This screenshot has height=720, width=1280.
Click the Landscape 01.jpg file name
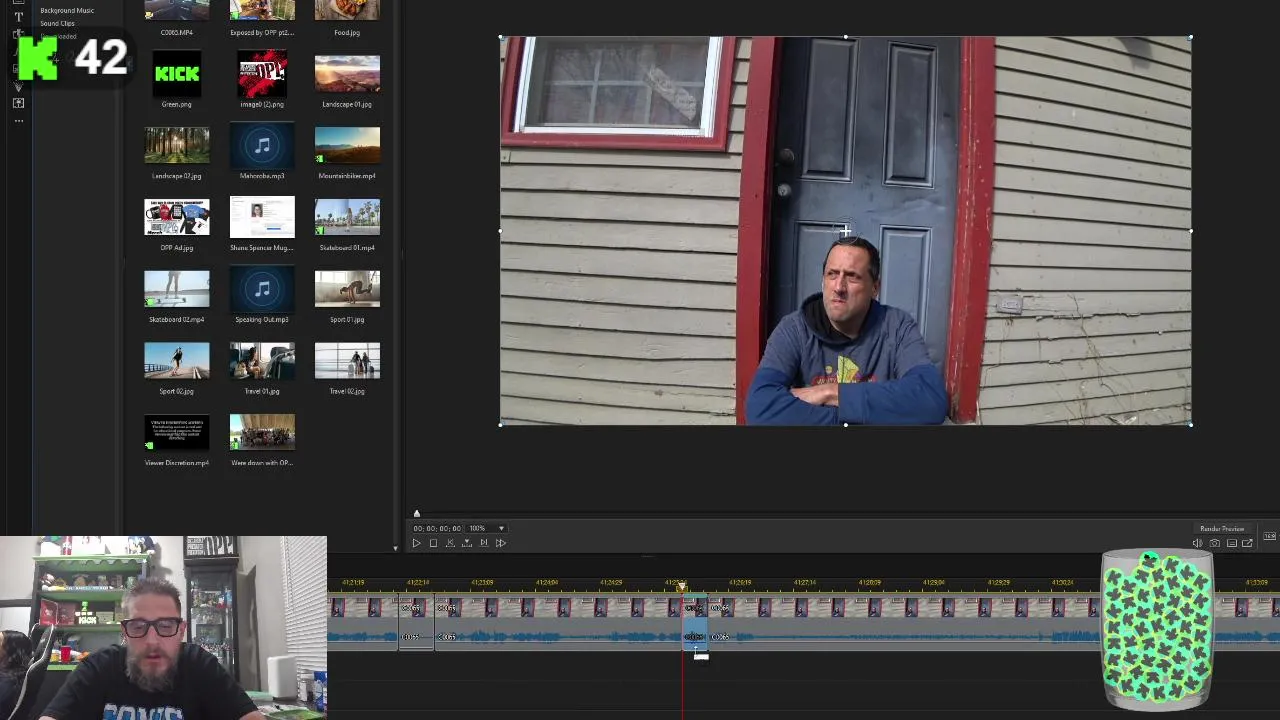[x=347, y=104]
